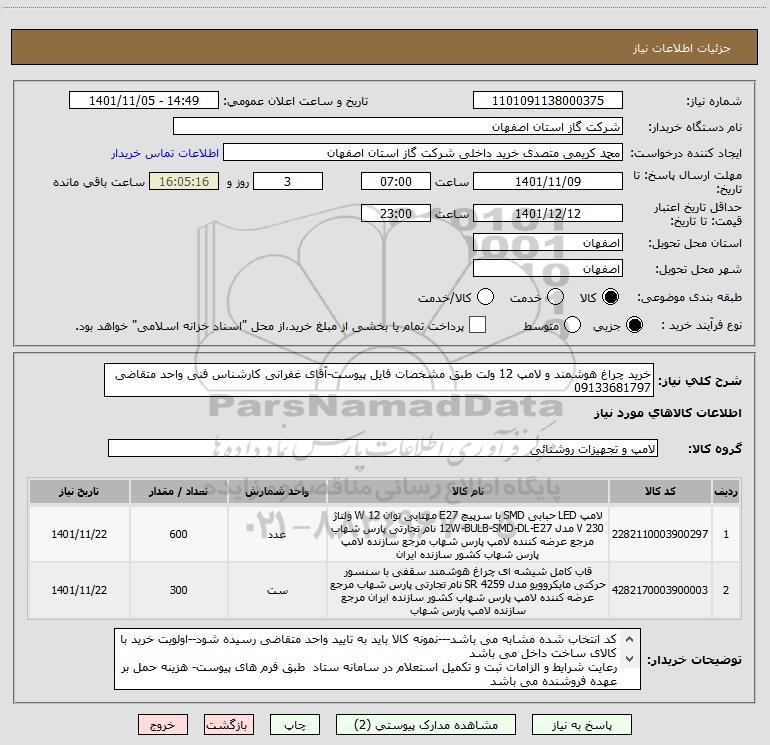The image size is (770, 745).
Task: Click the استان محل تحویل field اصفهان
Action: pos(548,243)
